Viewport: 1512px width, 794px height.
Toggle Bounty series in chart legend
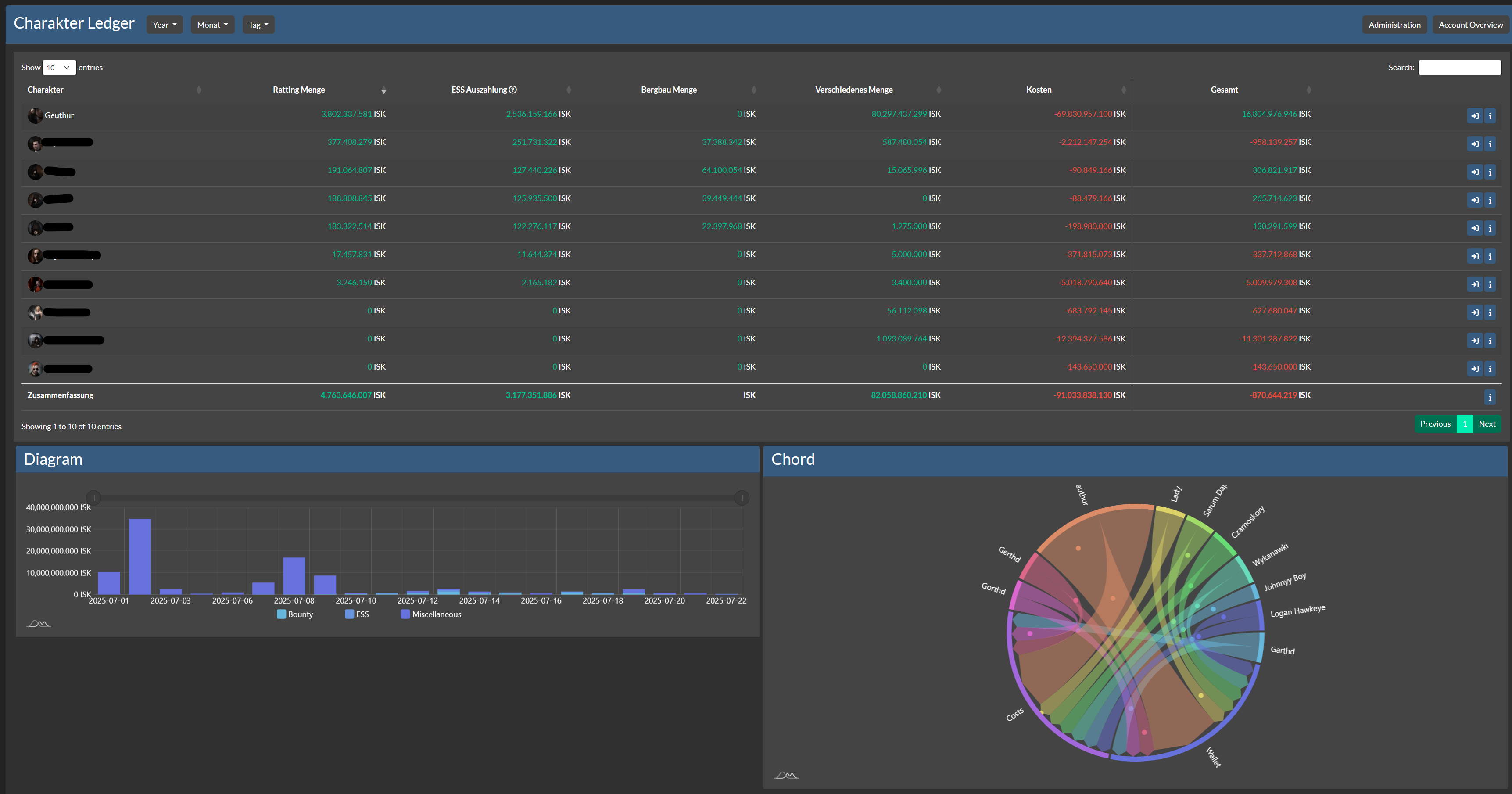tap(295, 614)
